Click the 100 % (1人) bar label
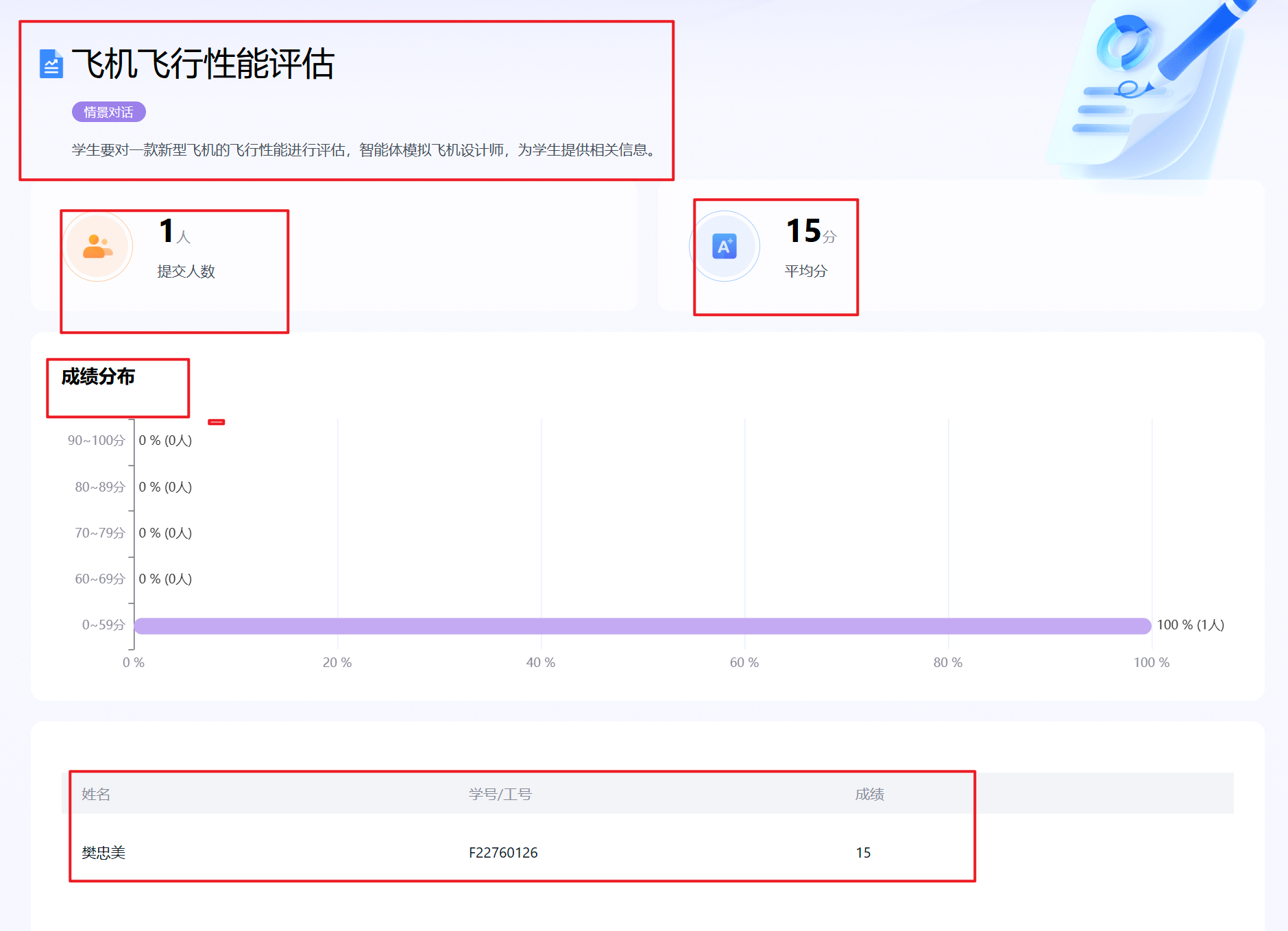The height and width of the screenshot is (931, 1288). point(1190,625)
